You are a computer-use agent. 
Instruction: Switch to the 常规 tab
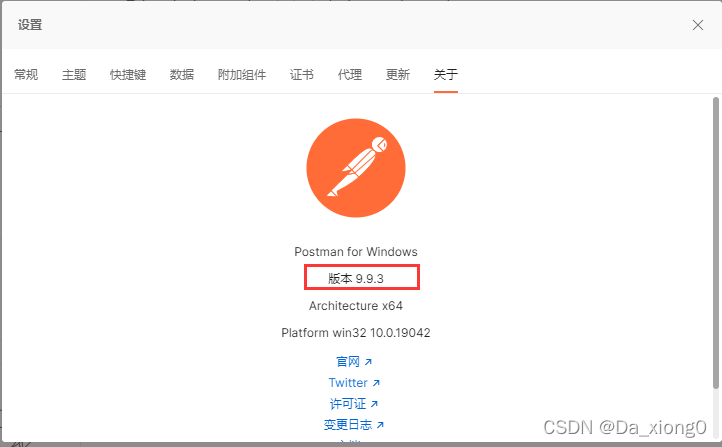[26, 75]
